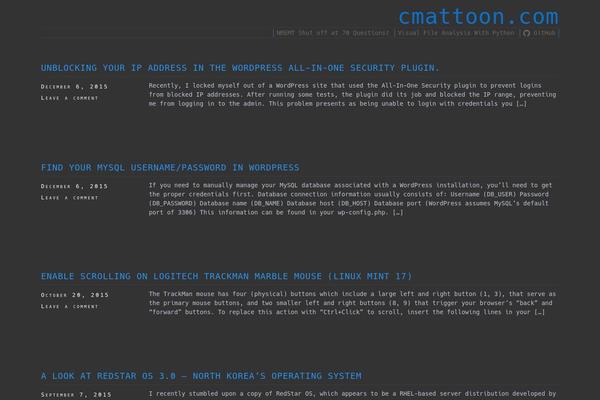This screenshot has height=400, width=600.
Task: Click the October 20, 2015 post date
Action: point(73,295)
